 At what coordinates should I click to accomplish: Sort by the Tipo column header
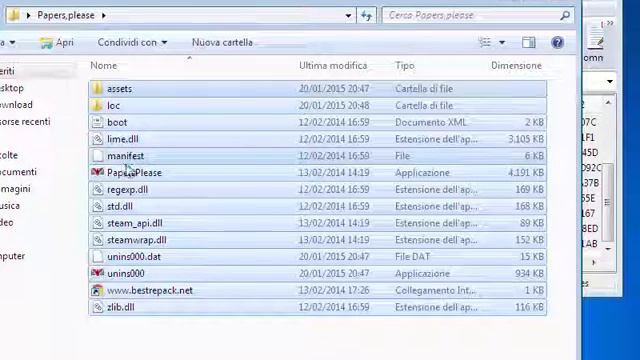[x=404, y=65]
